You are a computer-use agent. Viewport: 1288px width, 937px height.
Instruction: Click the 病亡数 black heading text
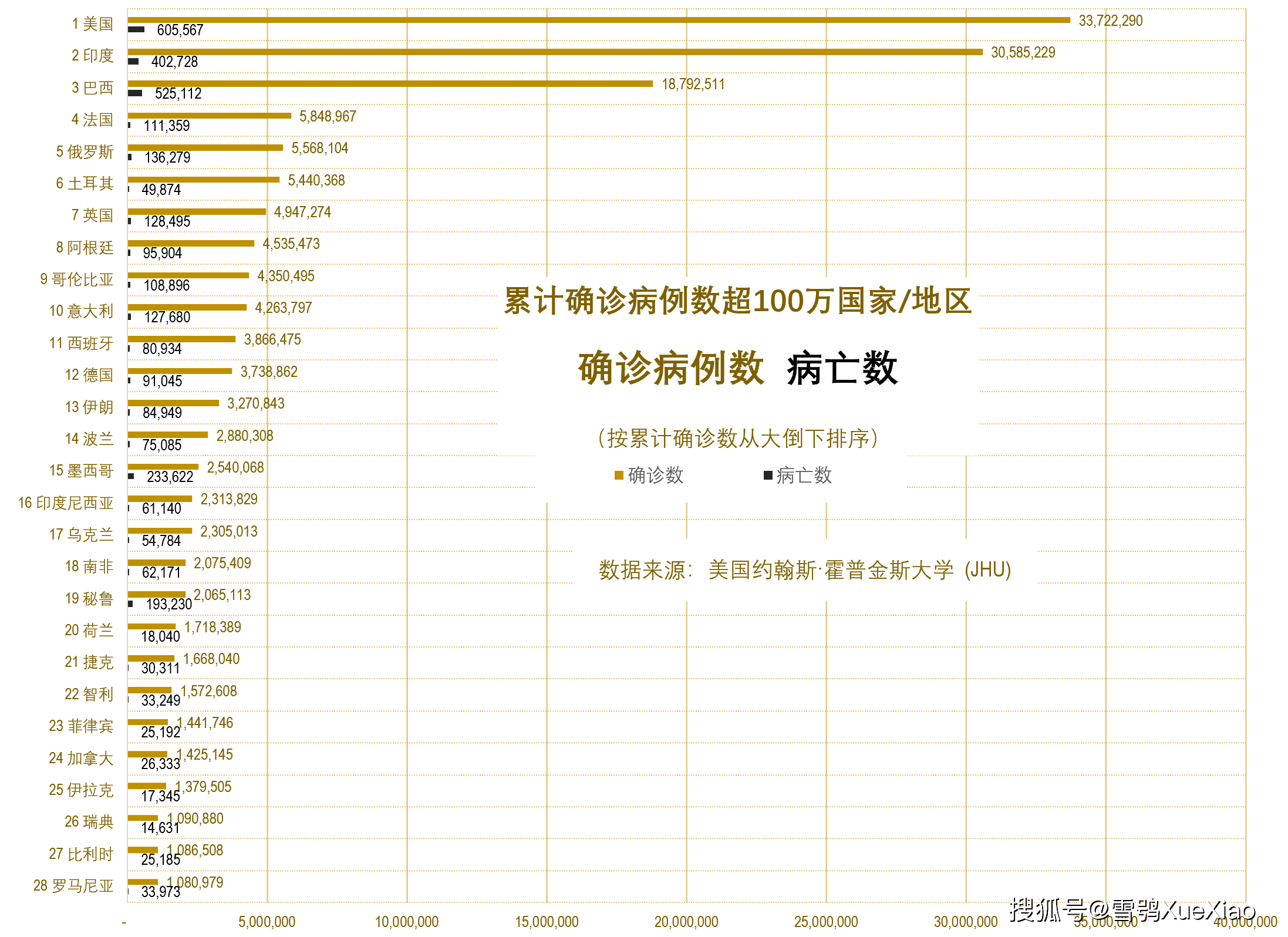click(842, 368)
